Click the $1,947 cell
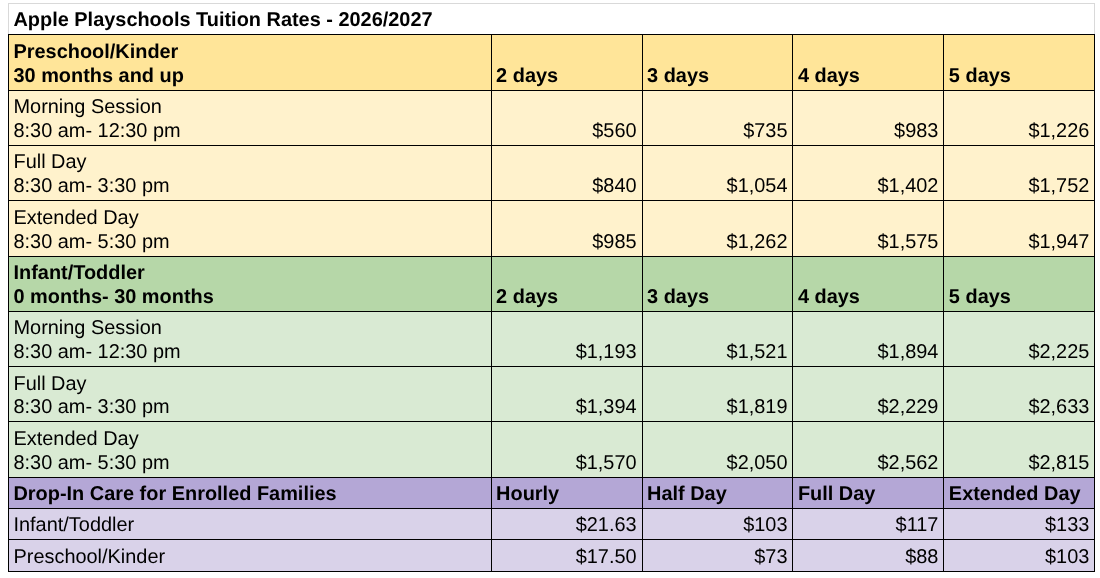This screenshot has width=1100, height=578. [1019, 229]
